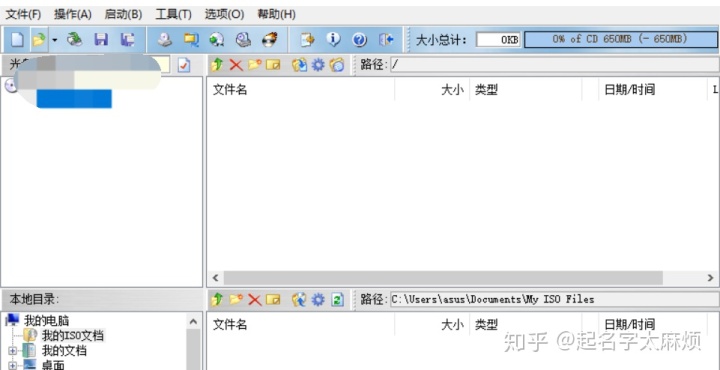Sort image pane by 日期/时间 column
Image resolution: width=720 pixels, height=370 pixels.
coord(653,90)
